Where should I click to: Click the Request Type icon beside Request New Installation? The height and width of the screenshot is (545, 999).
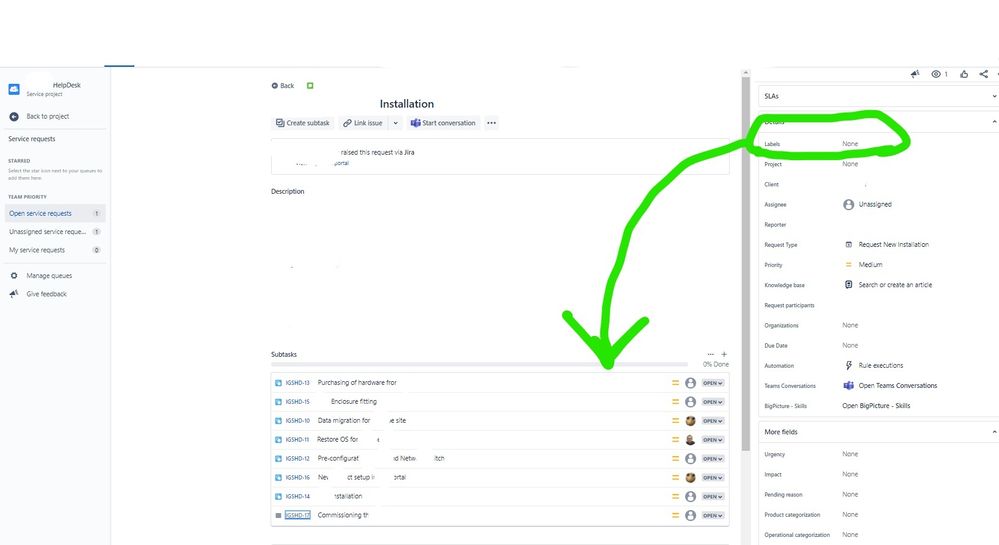tap(848, 245)
